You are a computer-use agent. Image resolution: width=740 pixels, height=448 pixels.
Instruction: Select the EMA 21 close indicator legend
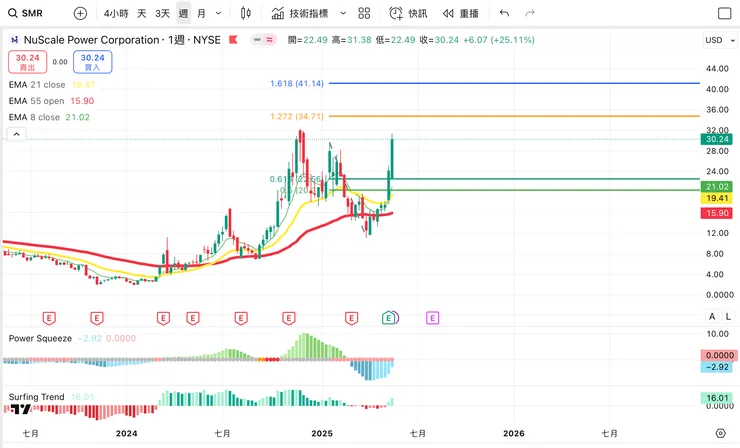pos(52,85)
